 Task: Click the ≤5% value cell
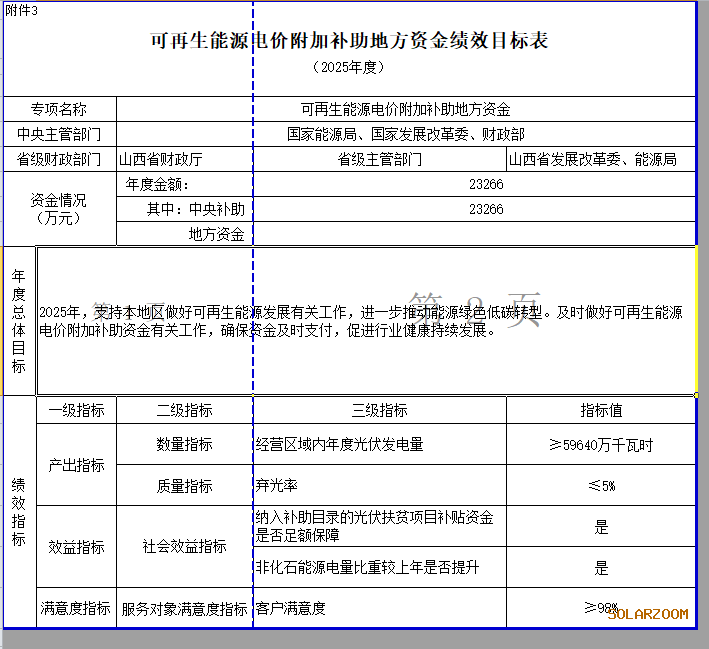click(601, 486)
